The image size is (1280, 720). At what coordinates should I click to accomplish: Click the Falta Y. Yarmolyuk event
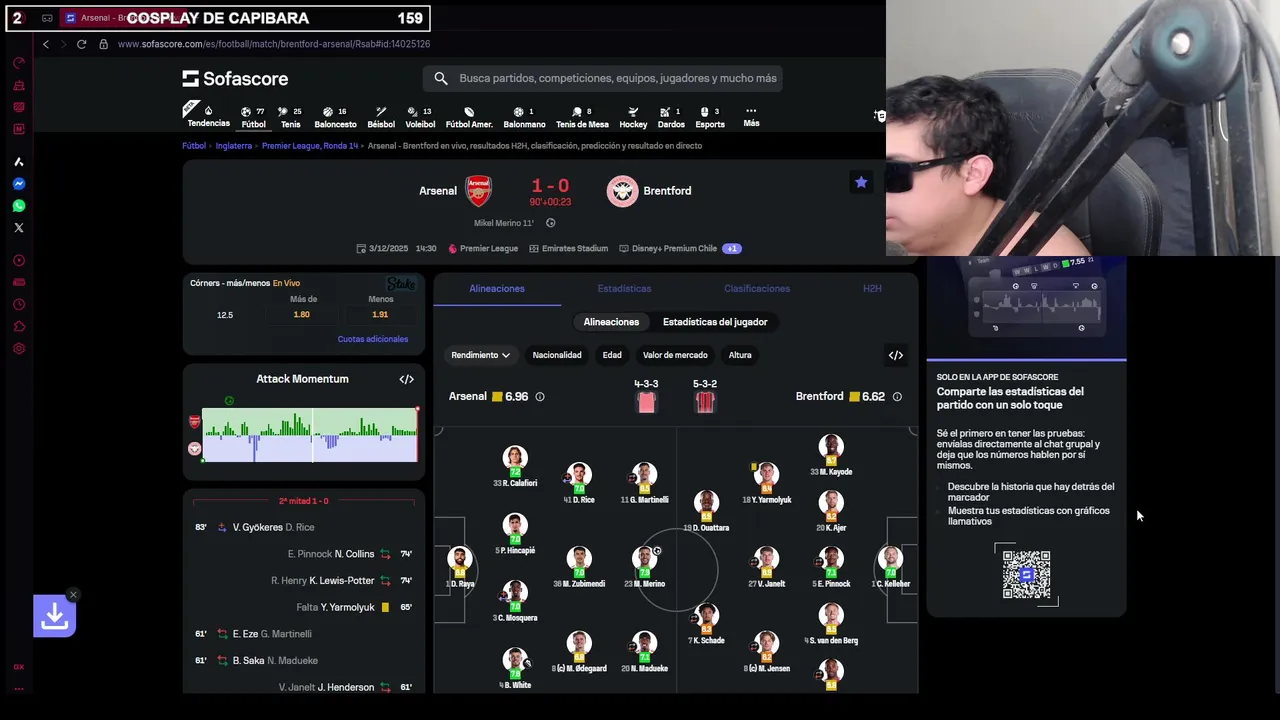pyautogui.click(x=304, y=607)
